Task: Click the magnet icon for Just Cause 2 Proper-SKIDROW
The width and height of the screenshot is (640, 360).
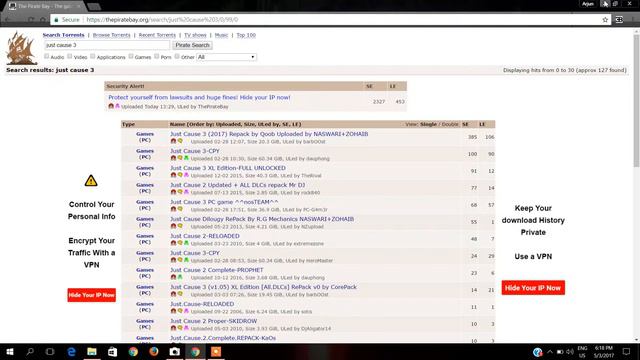Action: point(173,328)
